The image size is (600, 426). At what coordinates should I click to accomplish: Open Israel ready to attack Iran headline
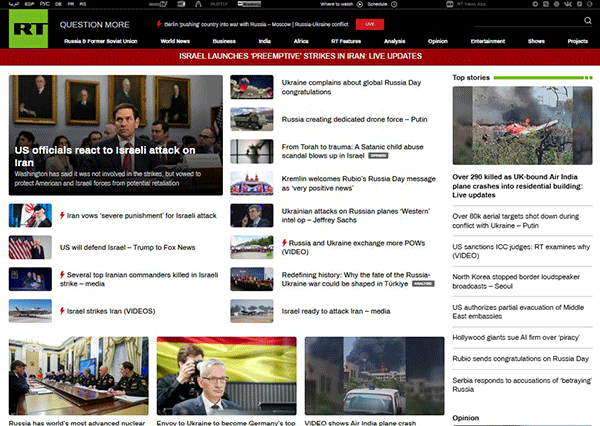336,311
